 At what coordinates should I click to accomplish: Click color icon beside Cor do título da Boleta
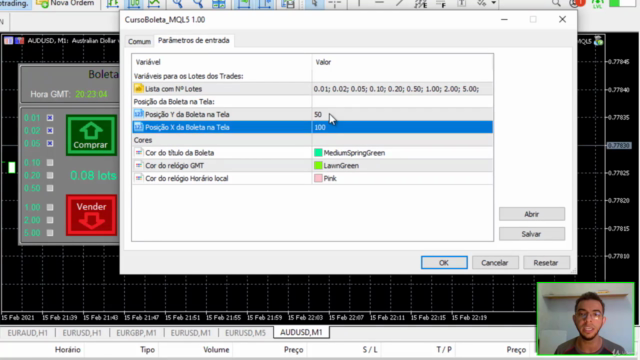[x=138, y=153]
